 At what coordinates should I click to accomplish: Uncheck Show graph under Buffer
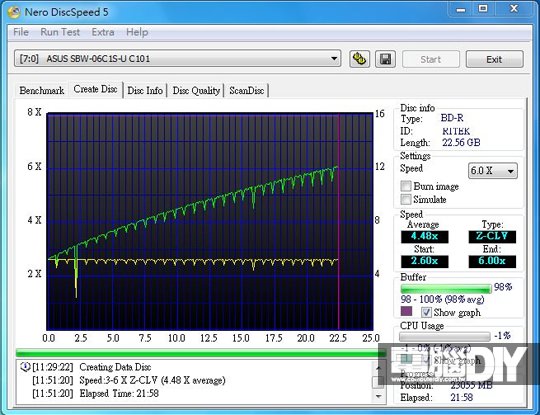tap(426, 312)
